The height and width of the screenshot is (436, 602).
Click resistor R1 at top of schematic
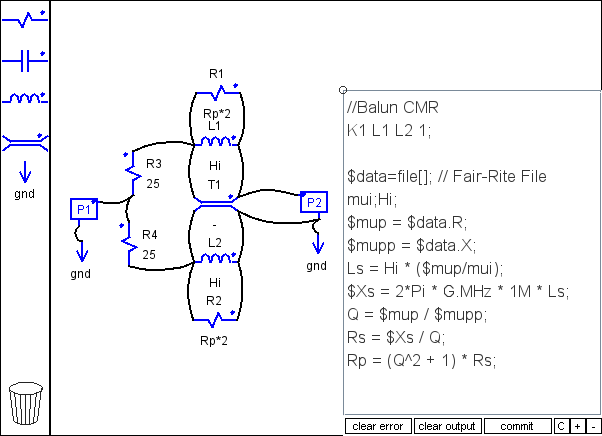[218, 93]
